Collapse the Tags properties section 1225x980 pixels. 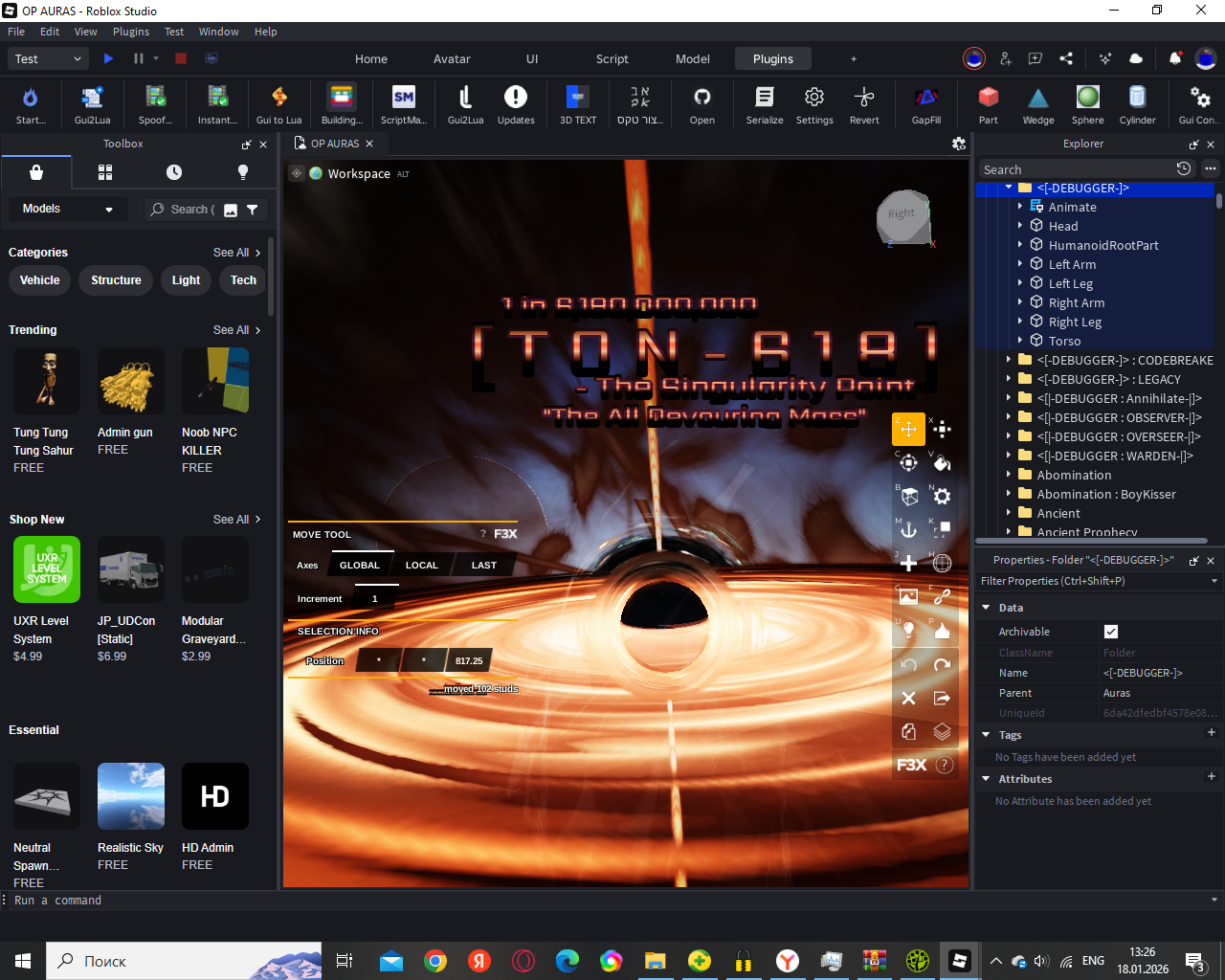[x=986, y=735]
